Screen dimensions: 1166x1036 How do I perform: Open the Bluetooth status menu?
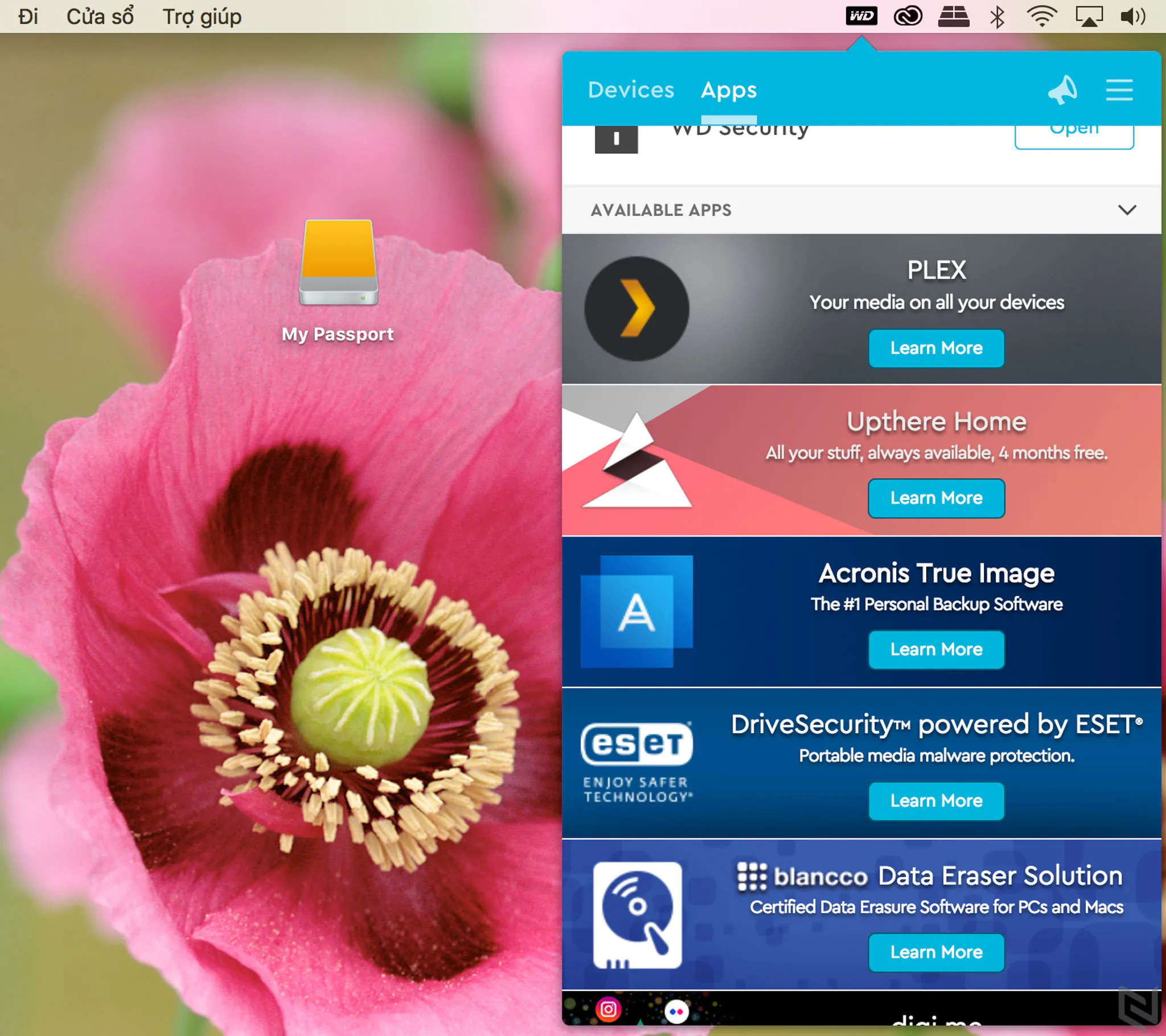coord(997,17)
